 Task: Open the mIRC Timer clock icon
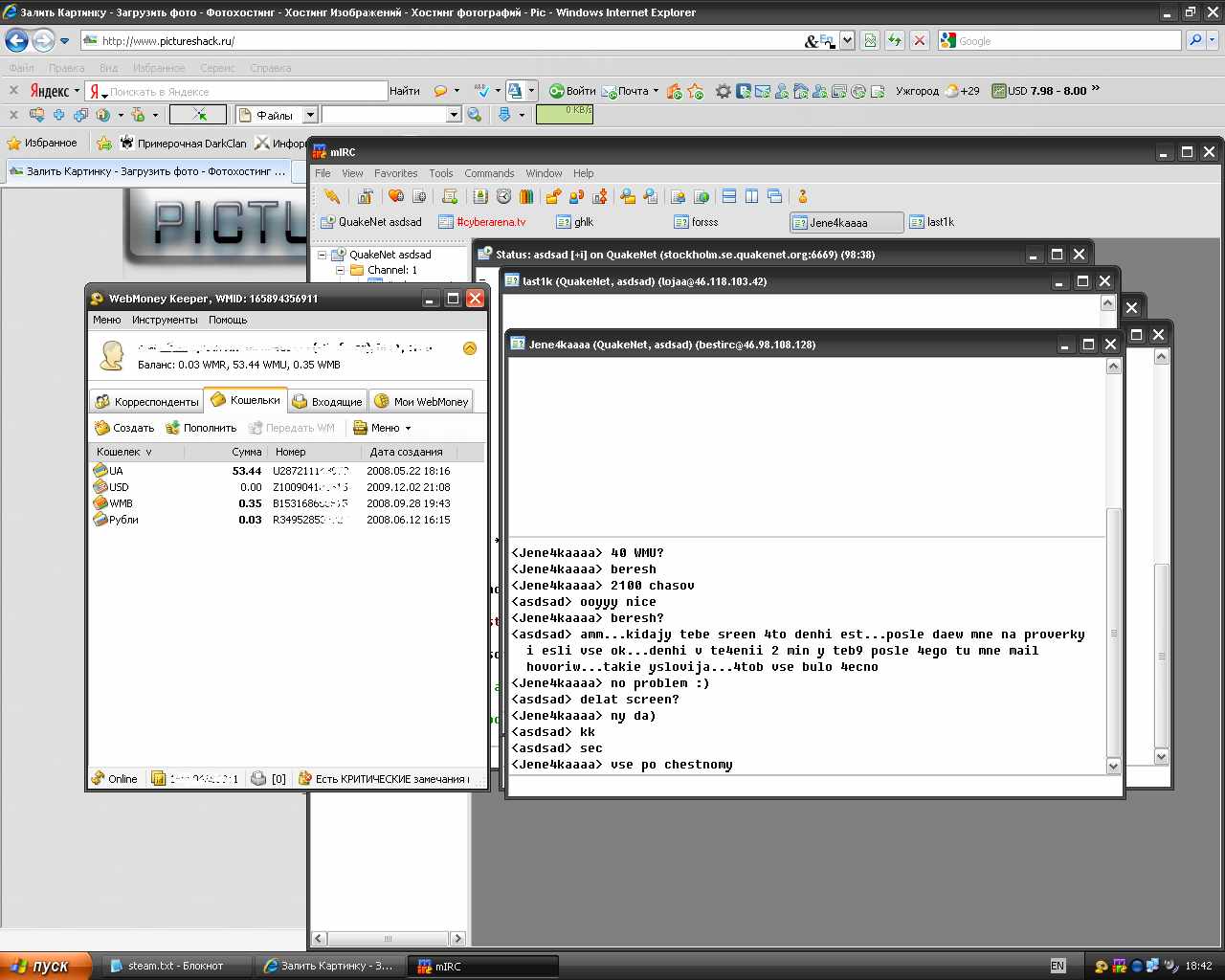click(x=503, y=196)
